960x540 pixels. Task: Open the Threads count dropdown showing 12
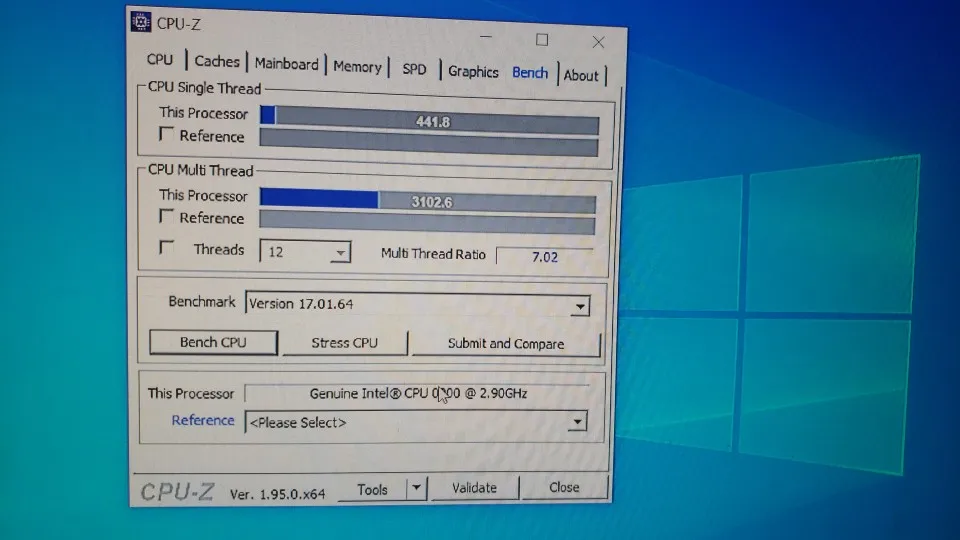(x=305, y=252)
